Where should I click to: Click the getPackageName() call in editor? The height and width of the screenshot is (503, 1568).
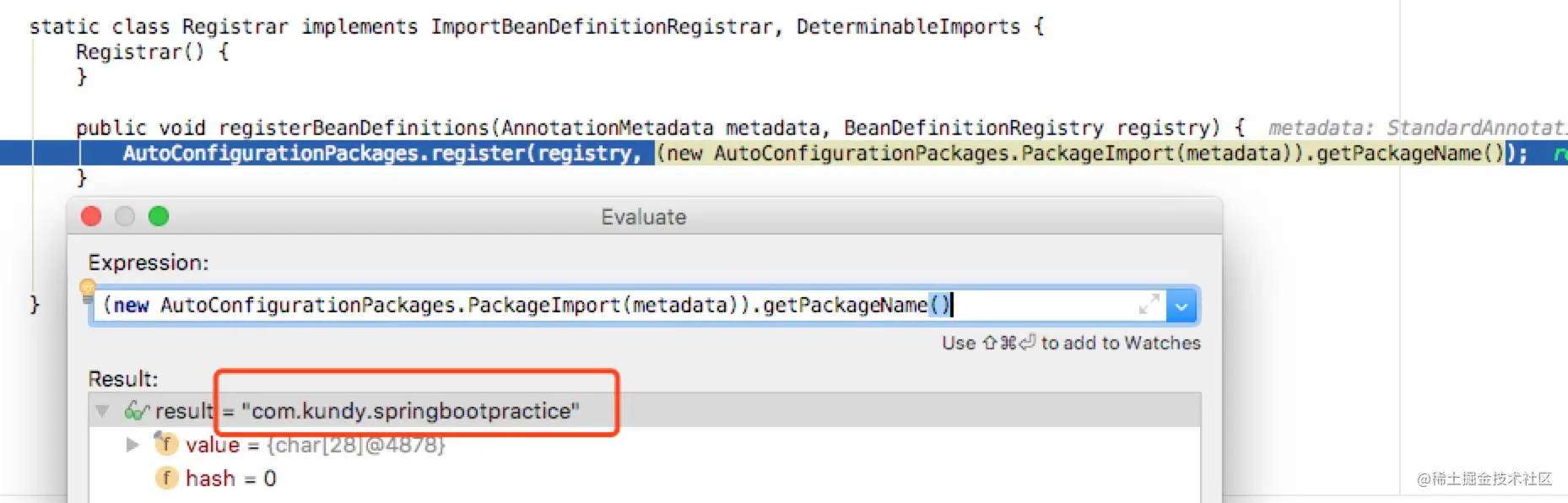pyautogui.click(x=1410, y=153)
